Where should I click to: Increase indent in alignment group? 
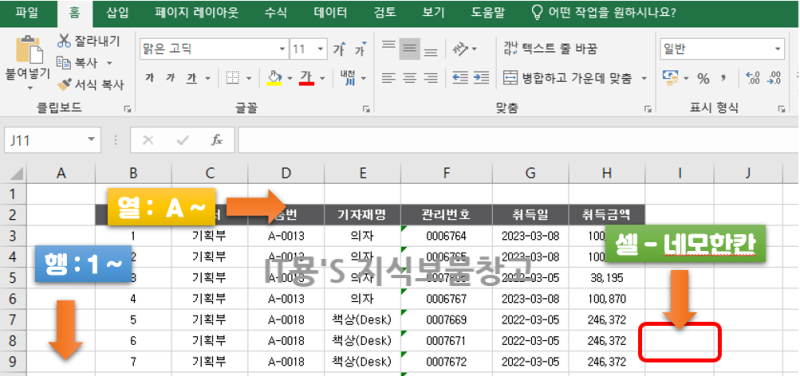pyautogui.click(x=481, y=78)
